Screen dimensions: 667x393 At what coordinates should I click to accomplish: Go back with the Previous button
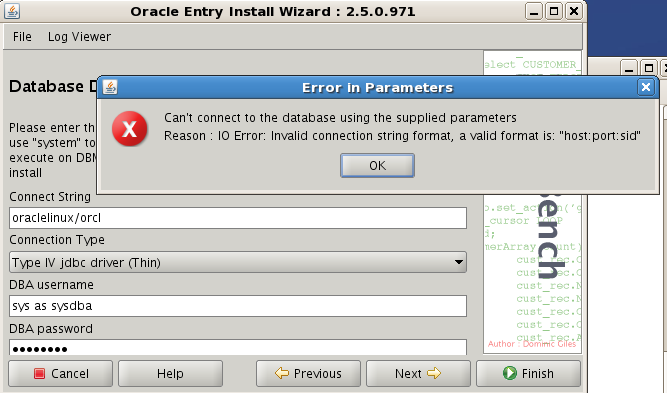(x=308, y=373)
